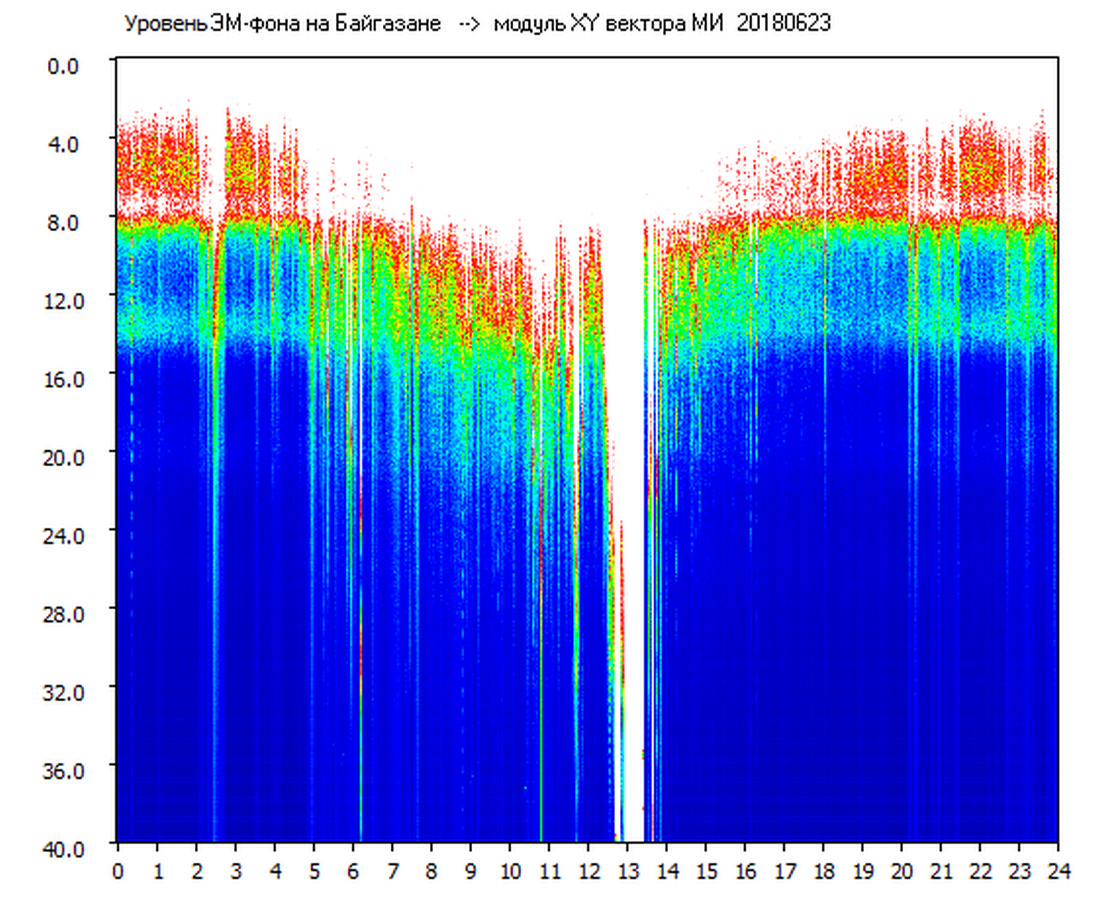
Task: Click the "-->" arrow in the chart title
Action: pyautogui.click(x=470, y=25)
